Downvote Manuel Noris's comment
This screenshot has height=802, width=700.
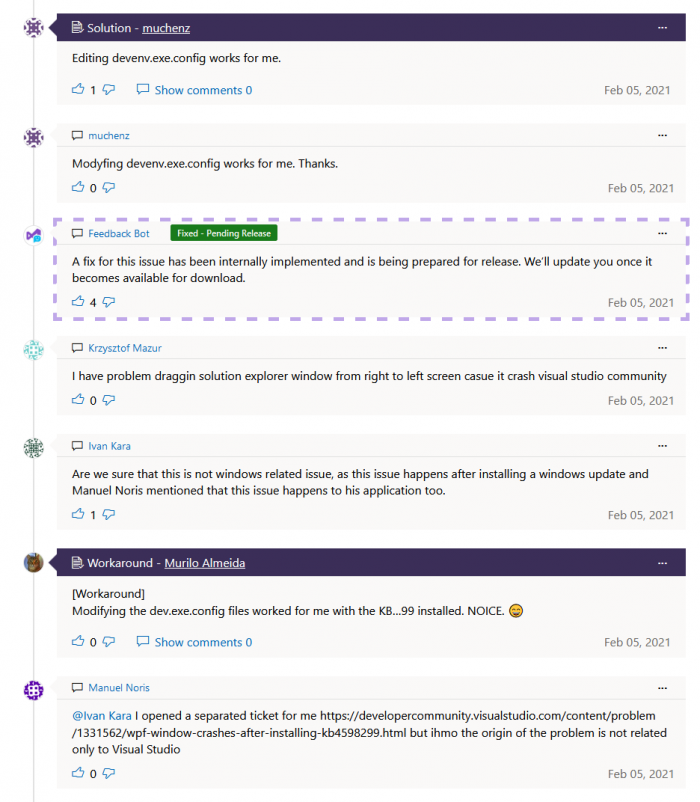109,773
